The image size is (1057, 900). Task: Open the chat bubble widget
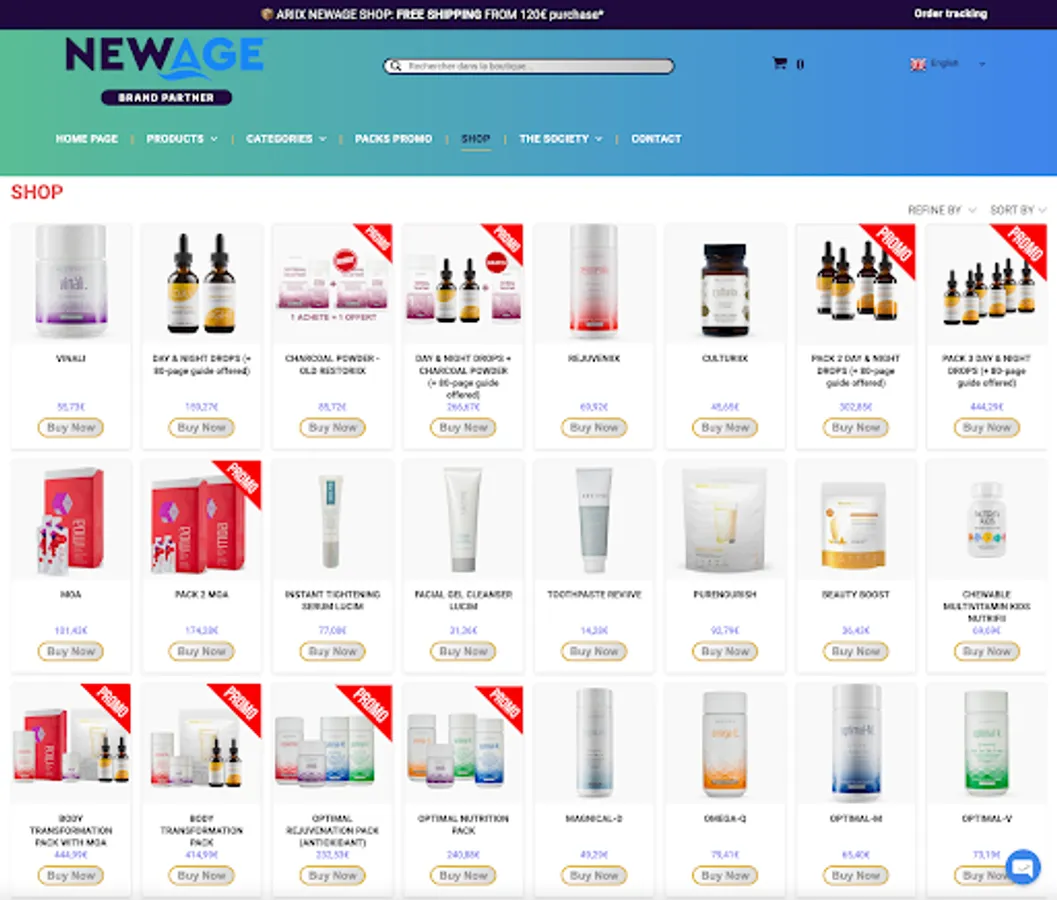pos(1023,866)
